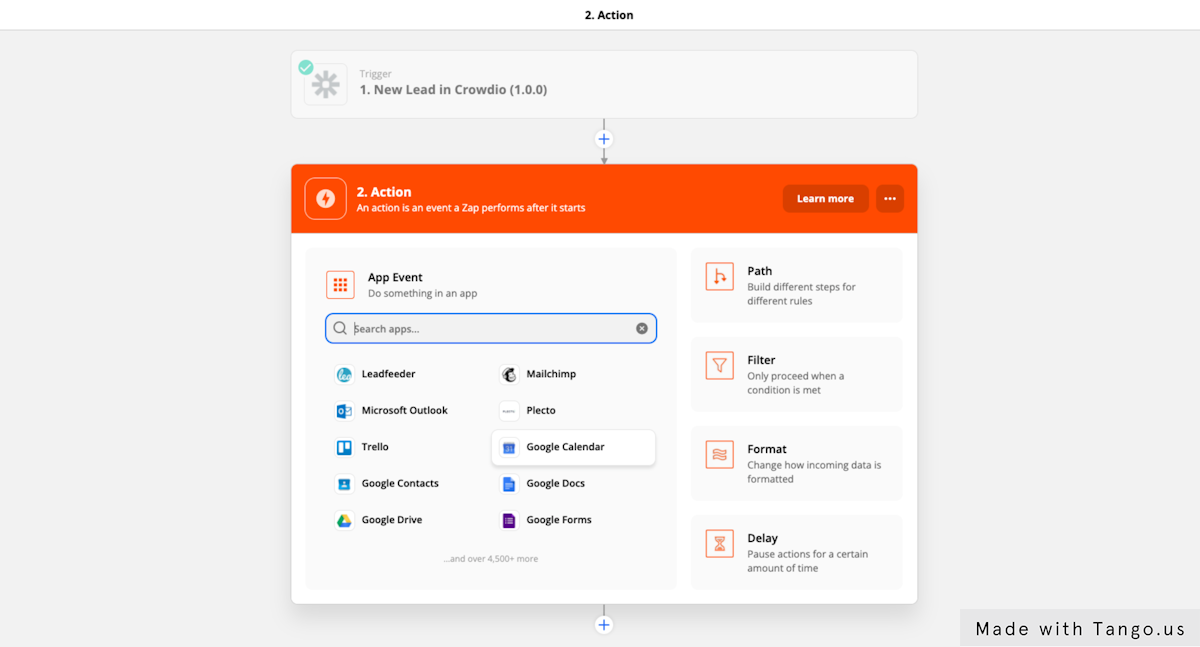Focus the Search apps input field
The image size is (1200, 647).
[x=491, y=328]
